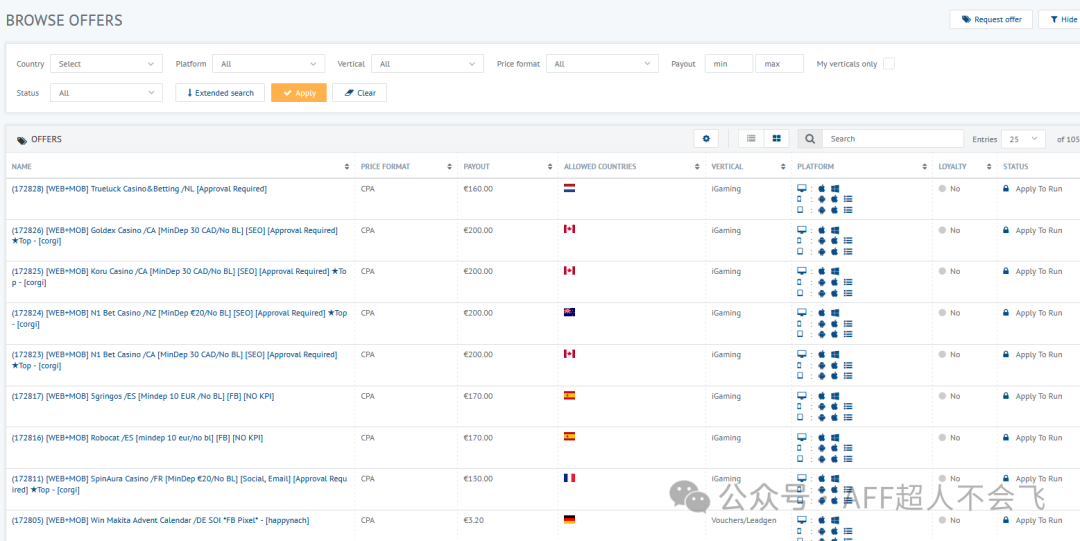The image size is (1080, 541).
Task: Enable the My verticals only checkbox
Action: [889, 64]
